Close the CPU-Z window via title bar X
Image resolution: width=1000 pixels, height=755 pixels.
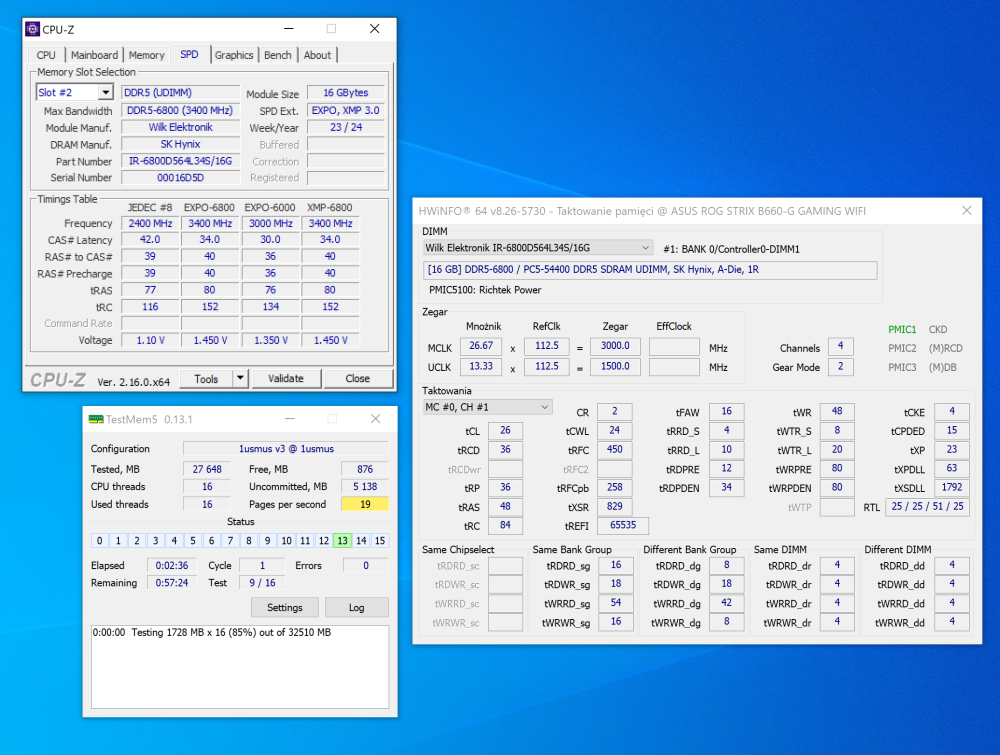click(375, 29)
